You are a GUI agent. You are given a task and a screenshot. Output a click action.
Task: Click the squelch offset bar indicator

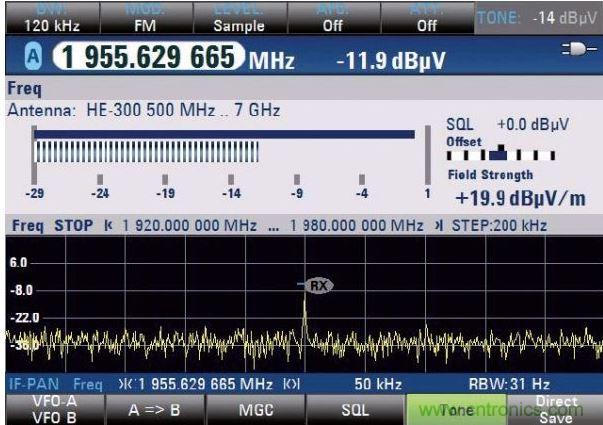point(499,155)
